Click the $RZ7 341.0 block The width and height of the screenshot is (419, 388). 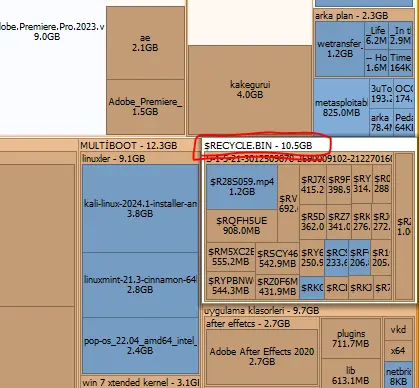[x=339, y=222]
